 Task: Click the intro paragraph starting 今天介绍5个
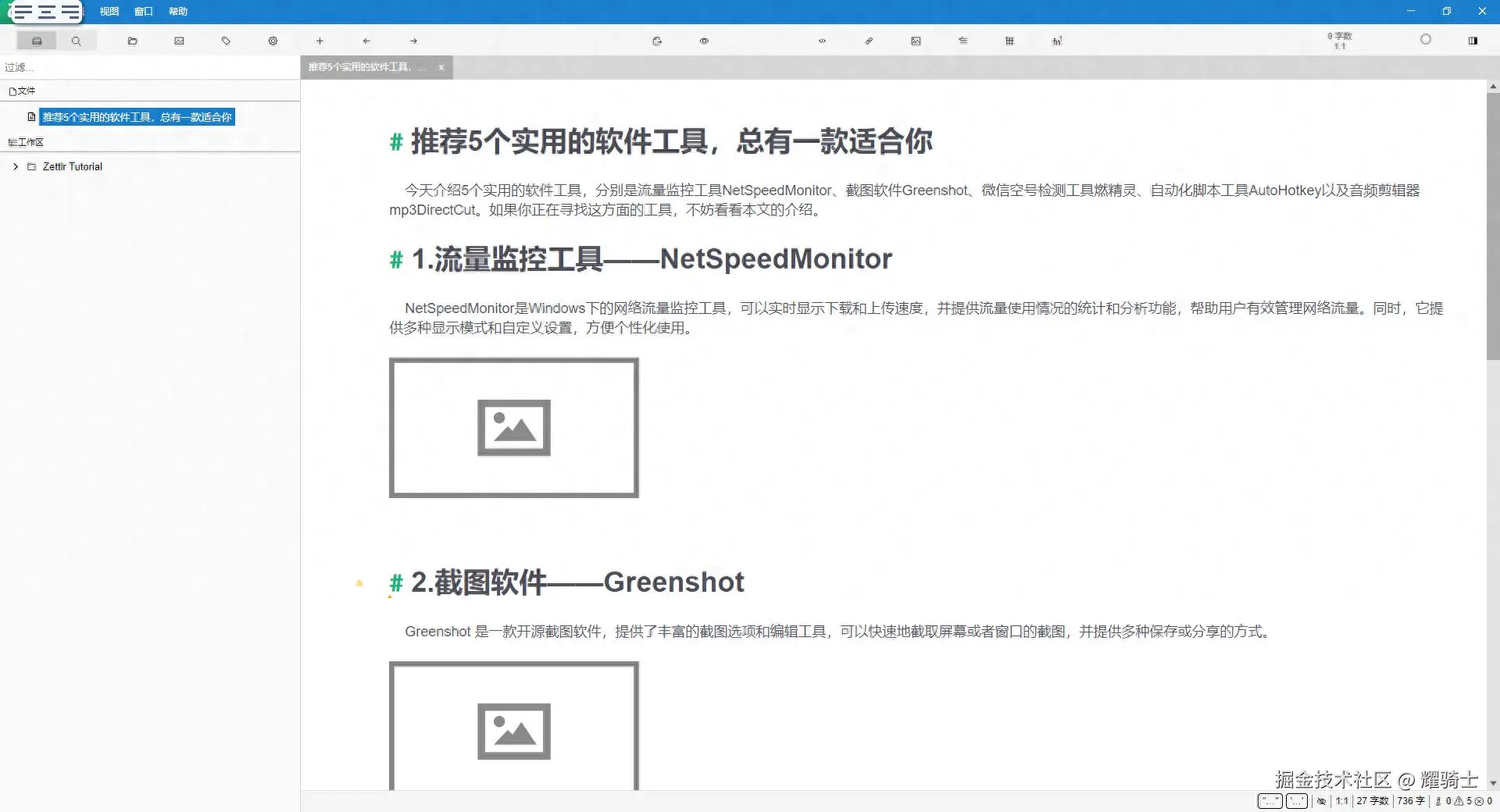pyautogui.click(x=905, y=200)
